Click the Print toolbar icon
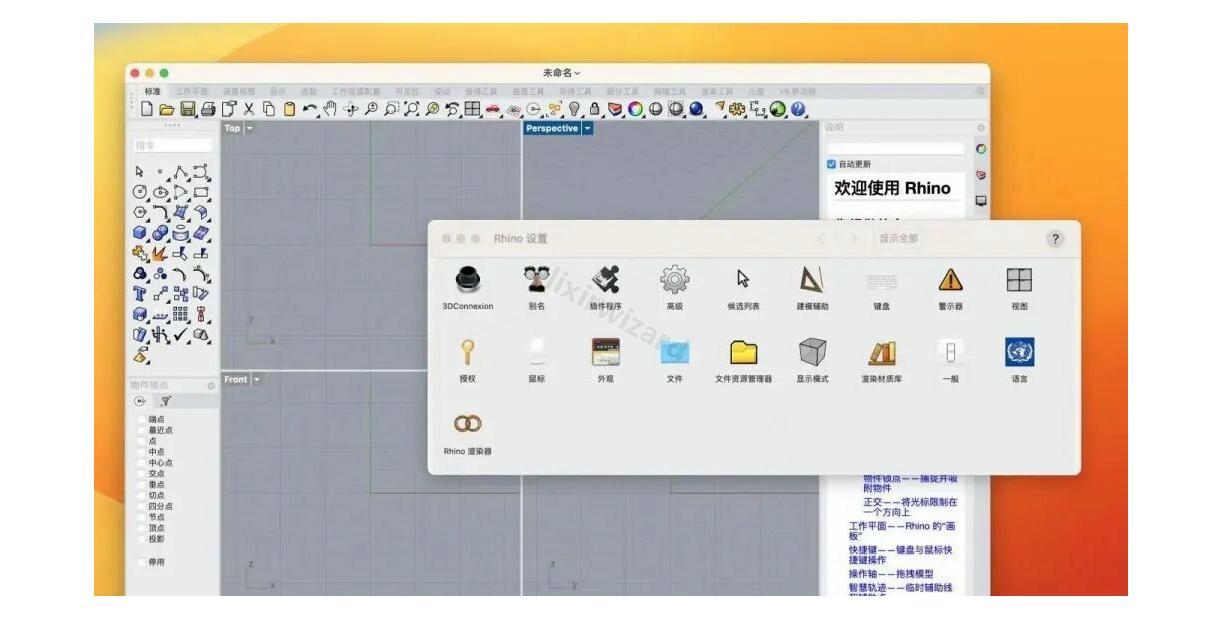The image size is (1223, 620). pos(208,108)
